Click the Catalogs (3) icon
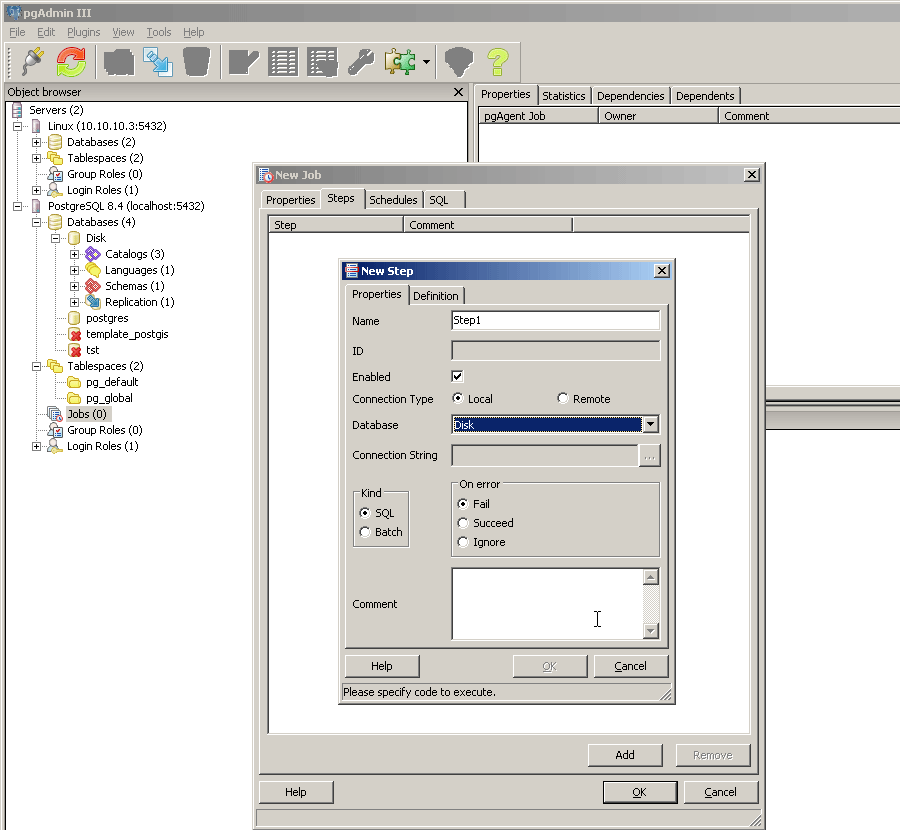This screenshot has height=830, width=900. tap(92, 254)
